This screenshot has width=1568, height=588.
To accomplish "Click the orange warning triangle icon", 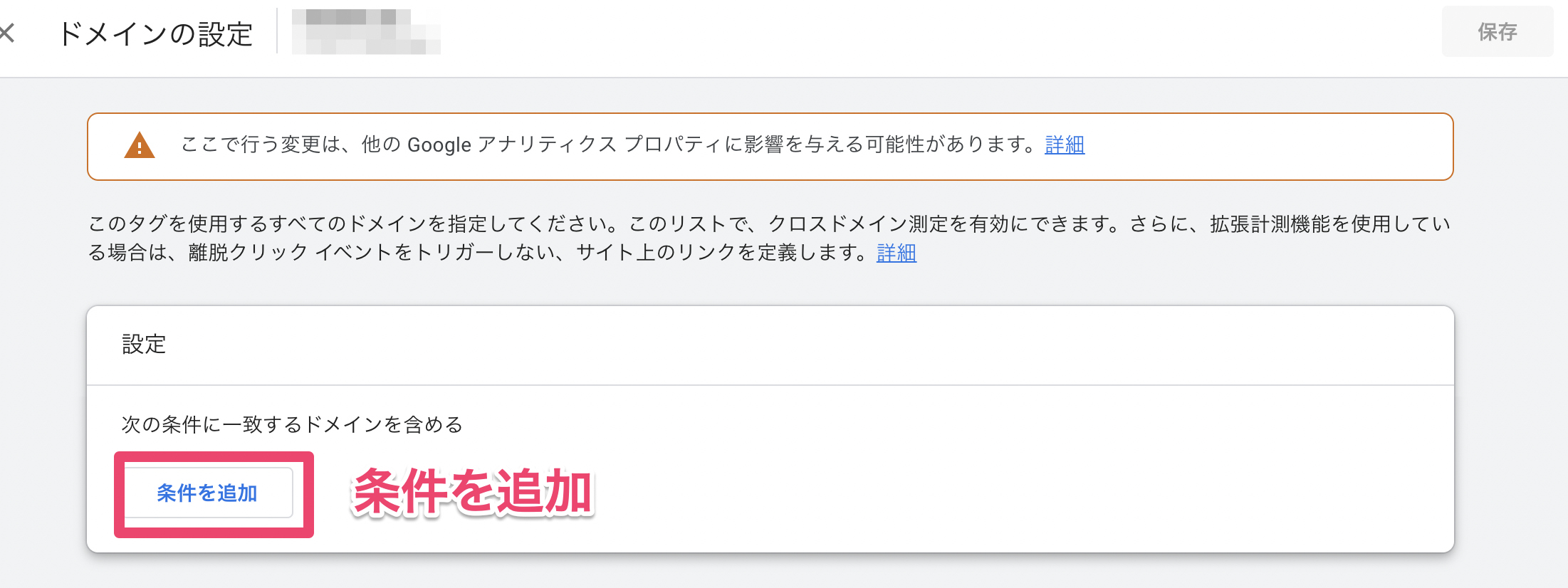I will coord(140,145).
